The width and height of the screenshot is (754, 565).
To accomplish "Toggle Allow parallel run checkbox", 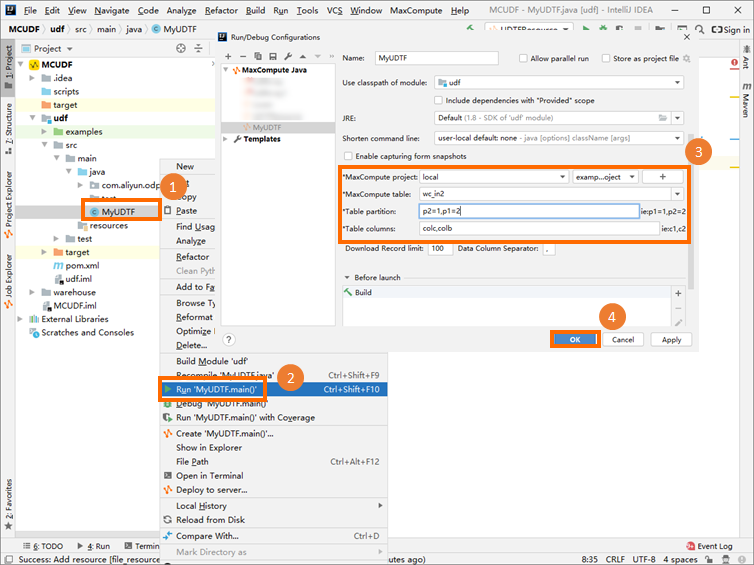I will [523, 58].
